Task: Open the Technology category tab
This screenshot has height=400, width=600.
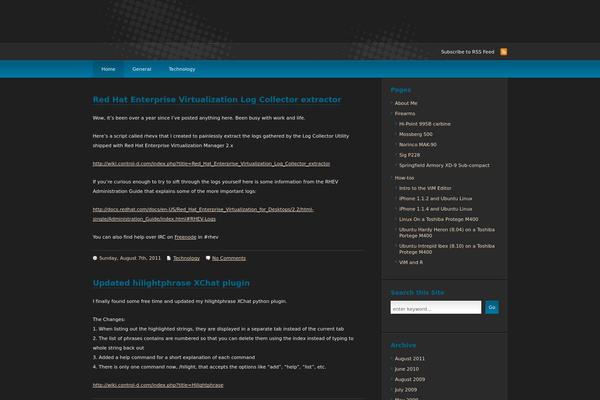Action: point(182,69)
